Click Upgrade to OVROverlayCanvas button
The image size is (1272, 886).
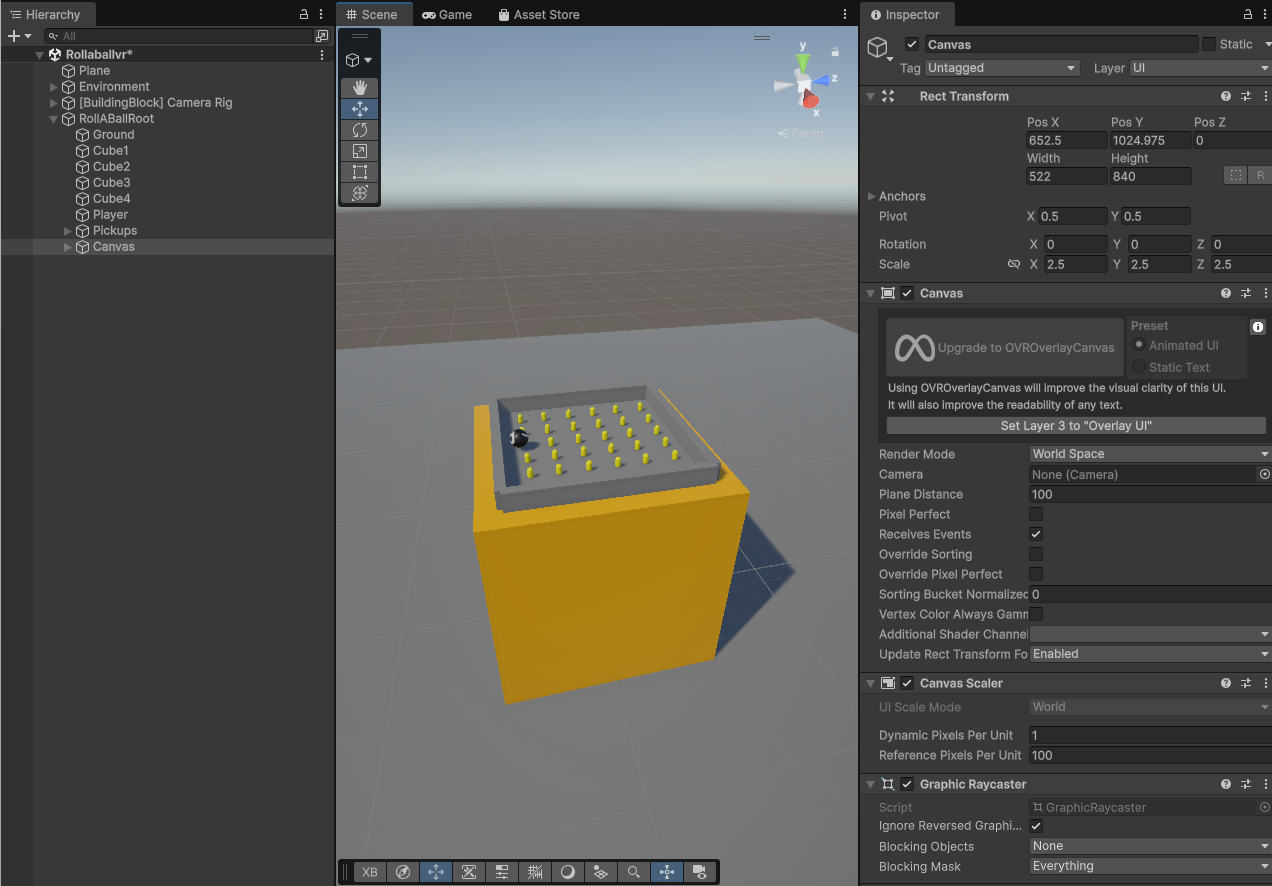tap(1005, 348)
